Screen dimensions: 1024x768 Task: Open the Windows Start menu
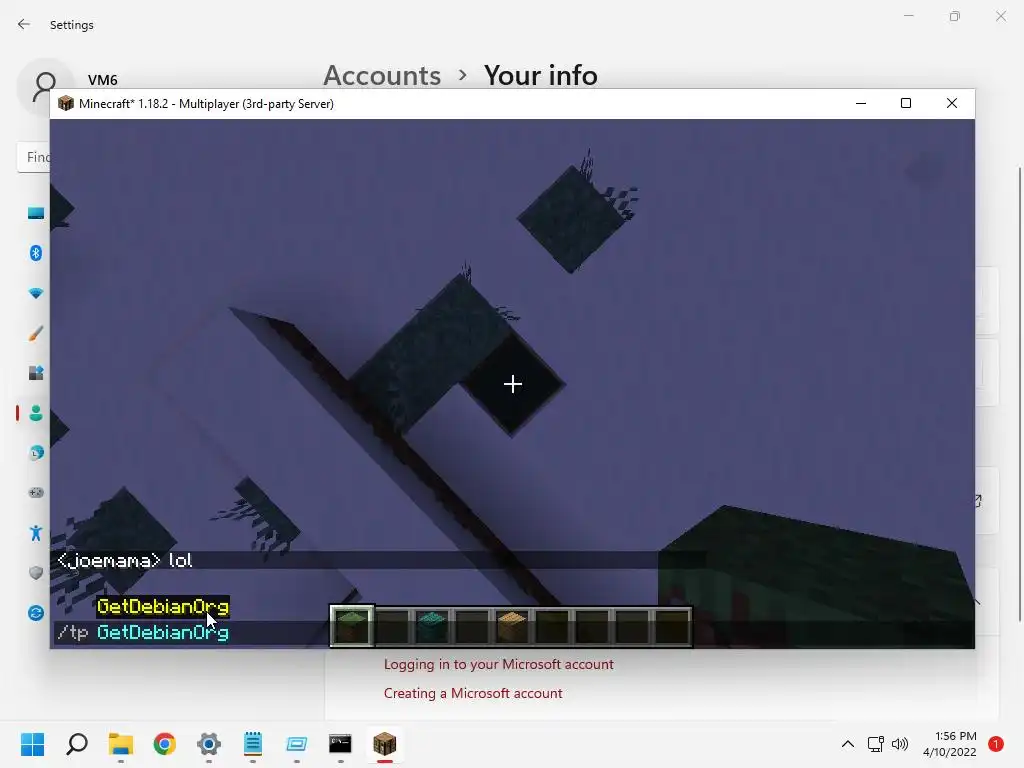pos(32,744)
